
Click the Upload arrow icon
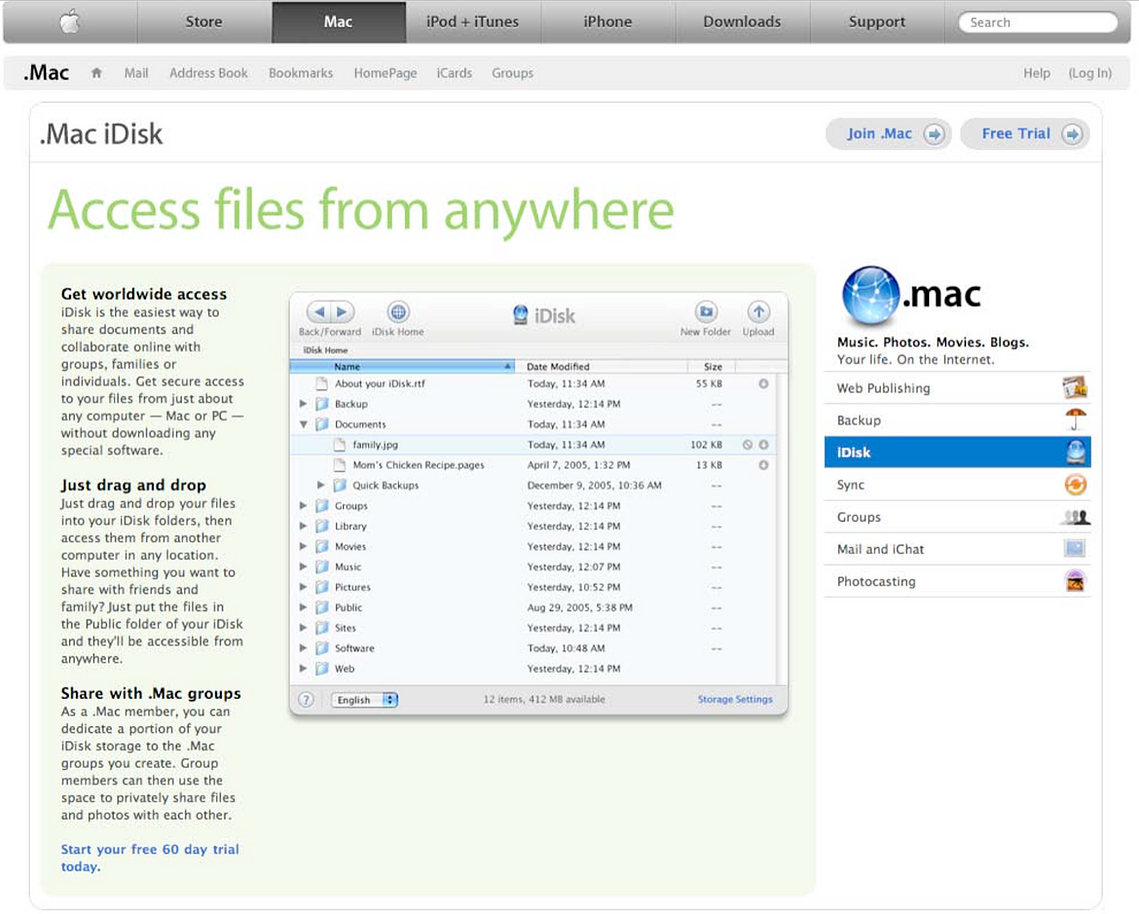click(758, 312)
